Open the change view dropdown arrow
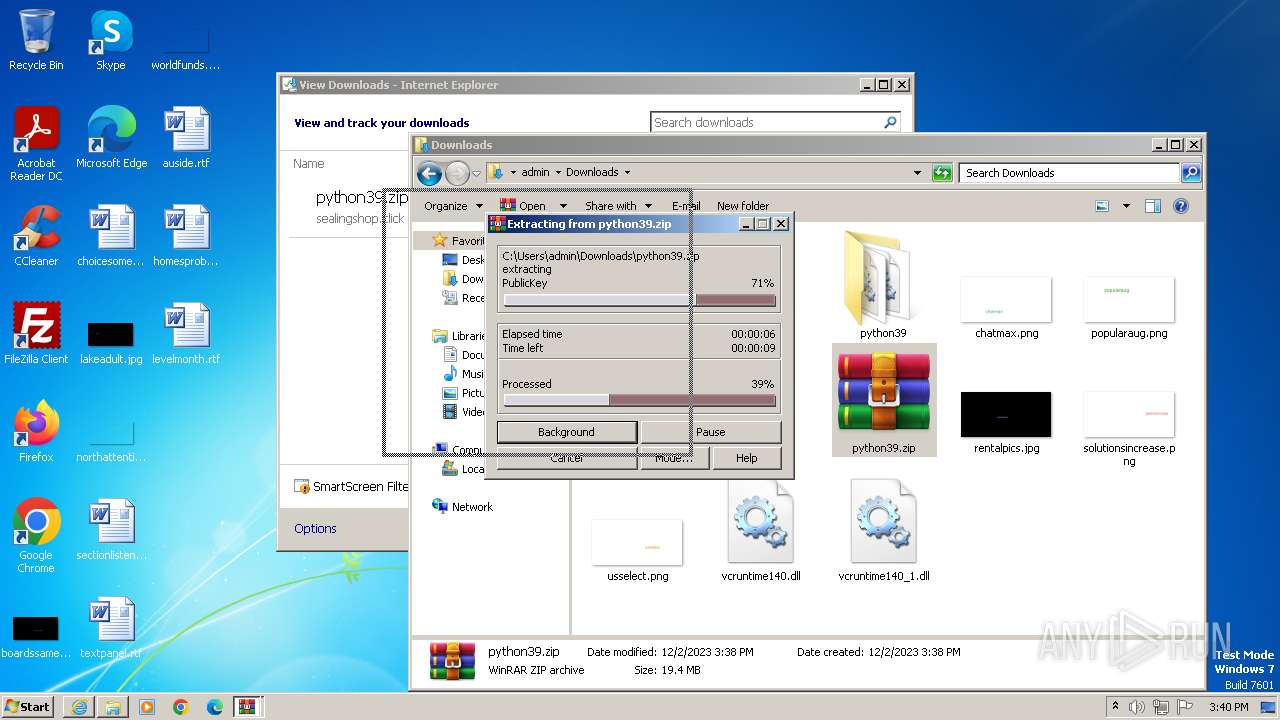Viewport: 1280px width, 720px height. 1126,206
